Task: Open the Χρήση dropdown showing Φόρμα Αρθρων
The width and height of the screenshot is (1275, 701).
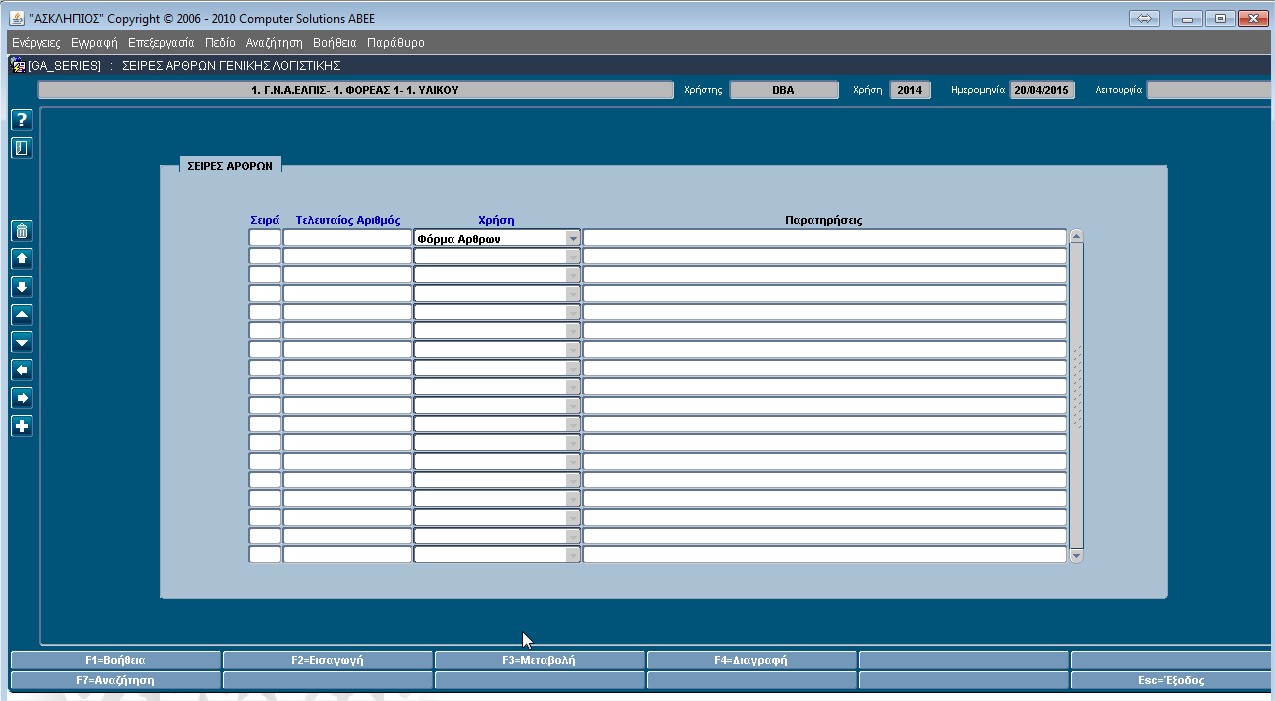Action: pyautogui.click(x=573, y=238)
